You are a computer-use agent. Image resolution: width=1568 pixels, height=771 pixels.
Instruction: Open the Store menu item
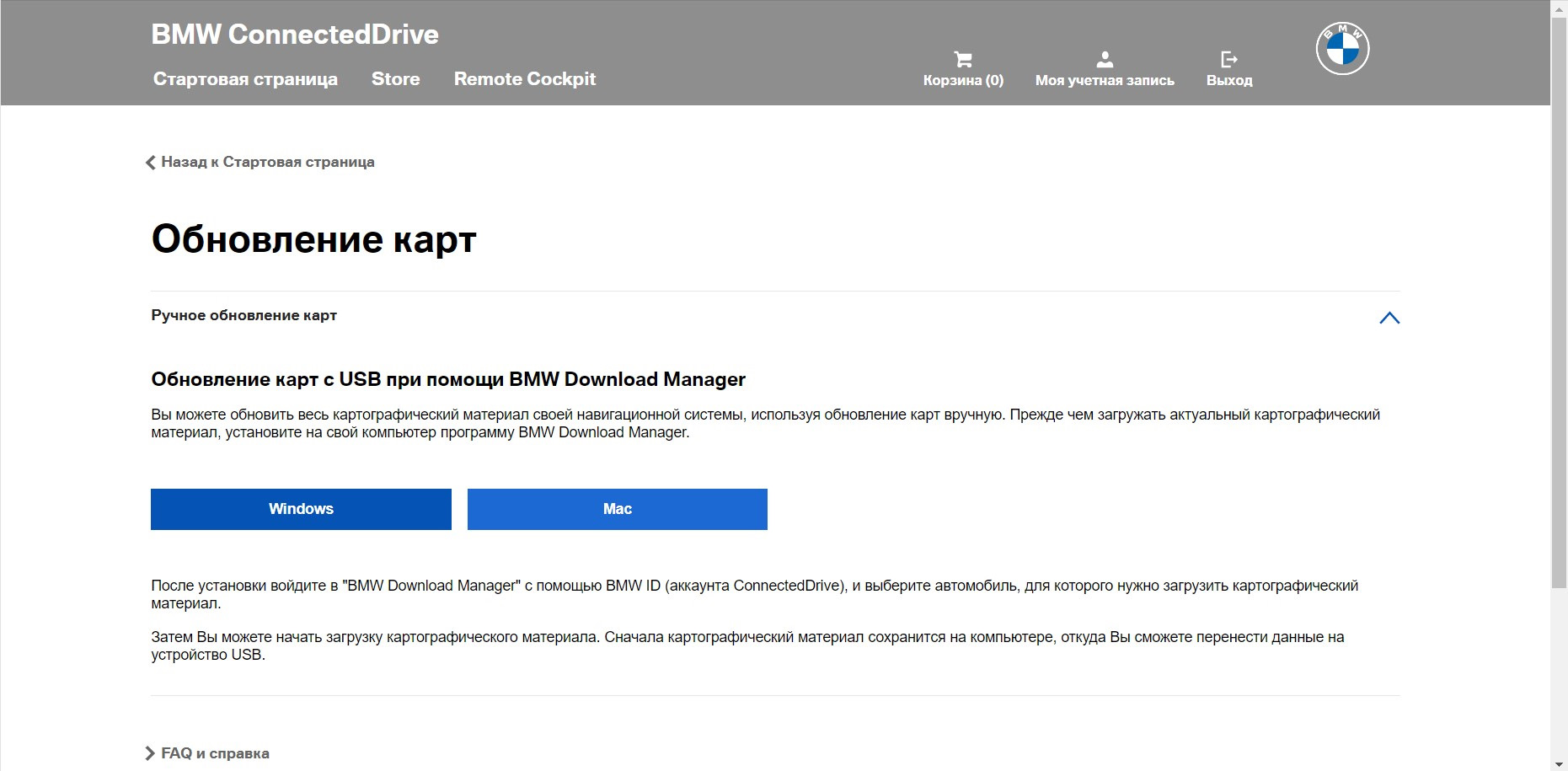(395, 79)
